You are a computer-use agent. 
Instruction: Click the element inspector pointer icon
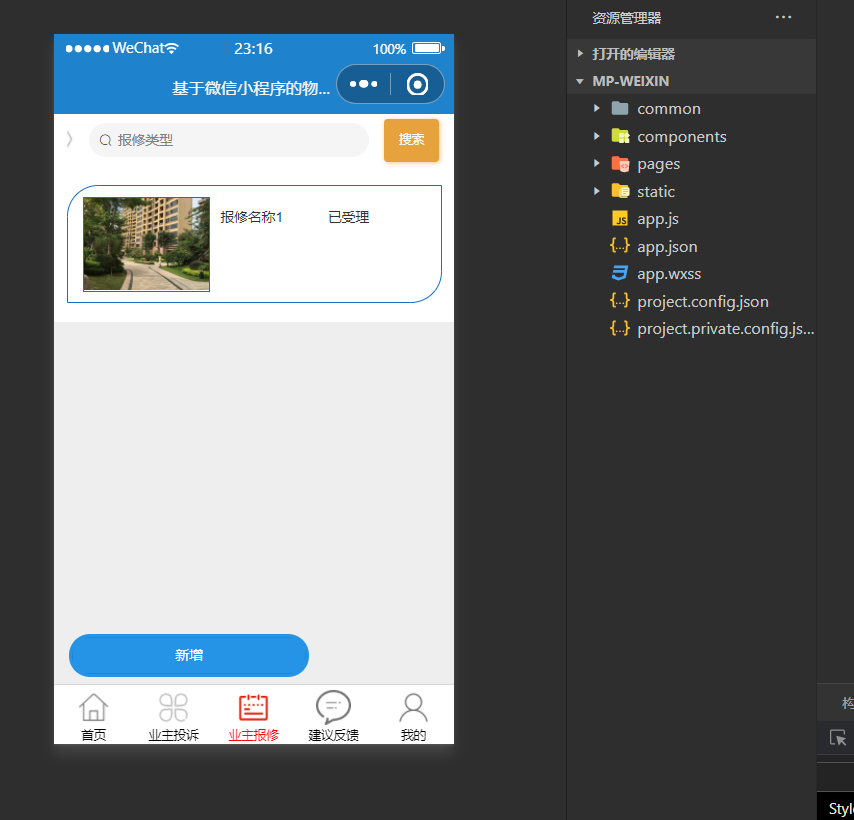(x=838, y=738)
